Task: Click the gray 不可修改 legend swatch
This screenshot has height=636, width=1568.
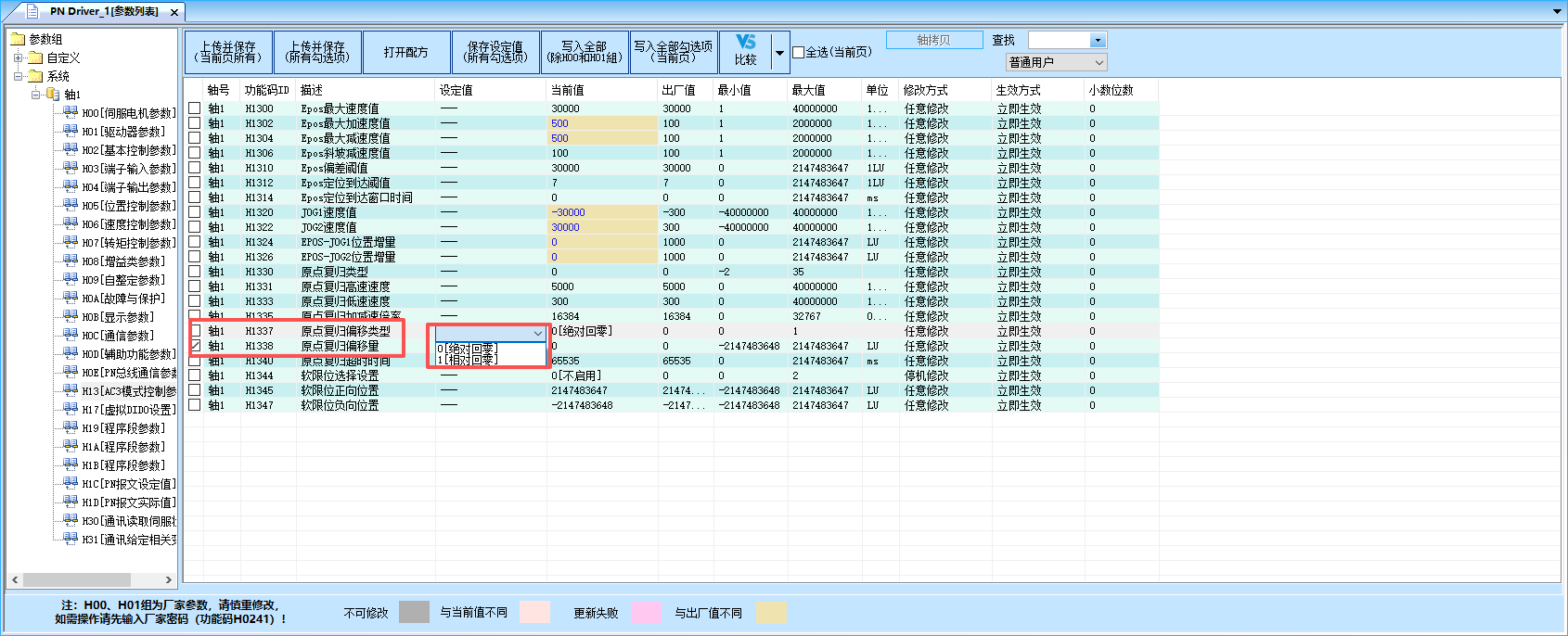Action: coord(414,612)
